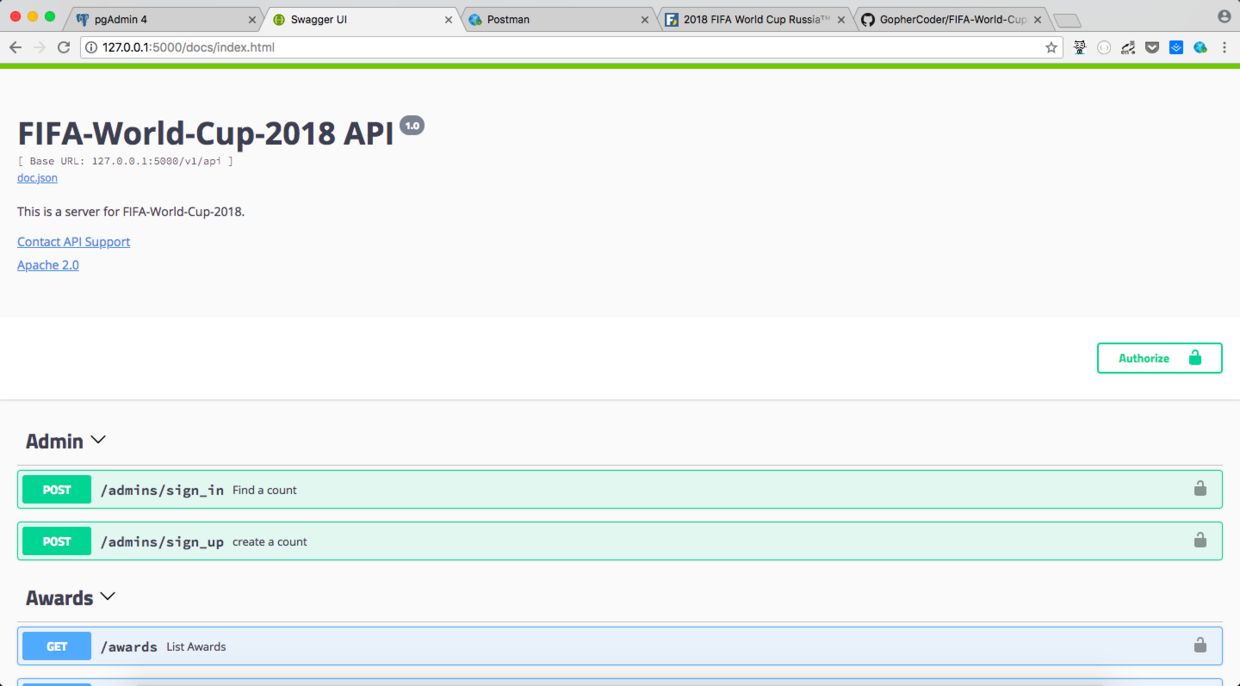Collapse the Admin section
Viewport: 1240px width, 686px height.
tap(97, 440)
